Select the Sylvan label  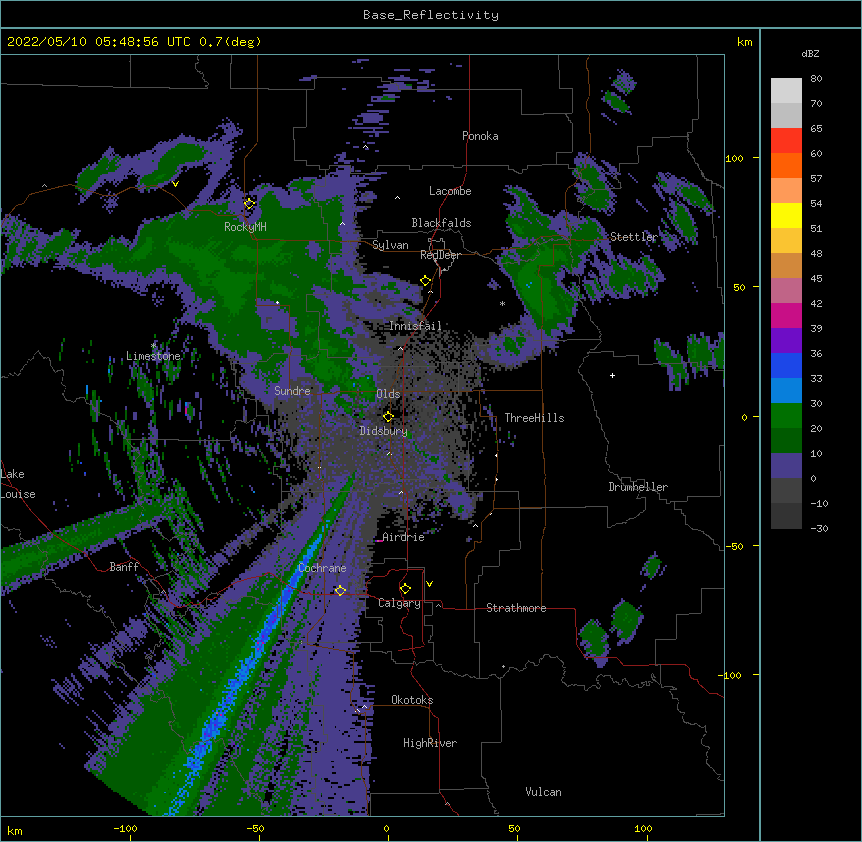click(390, 245)
